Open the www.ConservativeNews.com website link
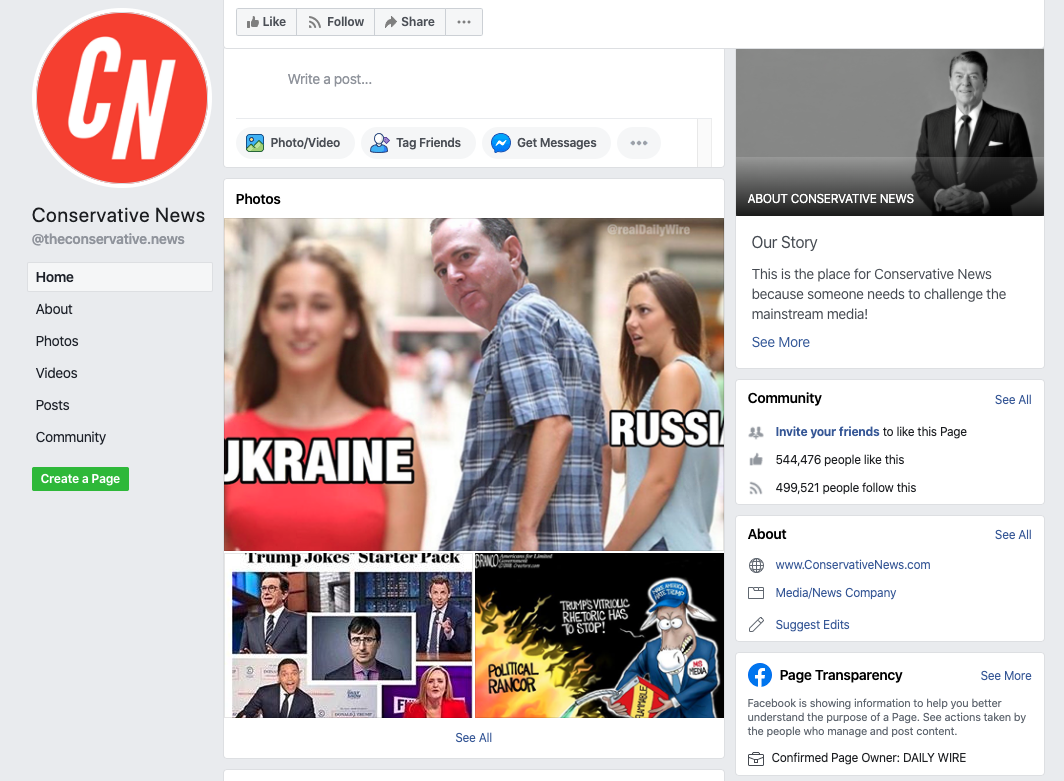Viewport: 1064px width, 781px height. coord(852,565)
